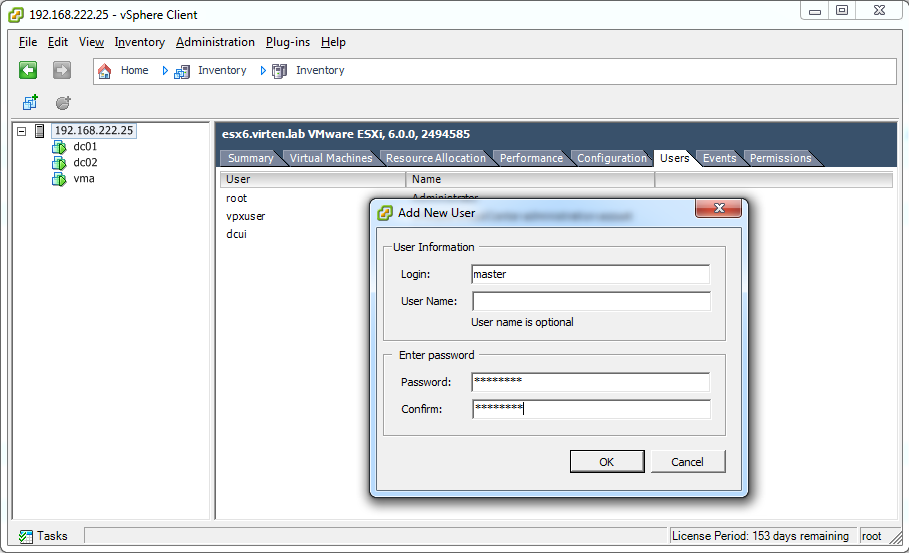Sort by the Name column header
909x553 pixels.
click(x=530, y=180)
